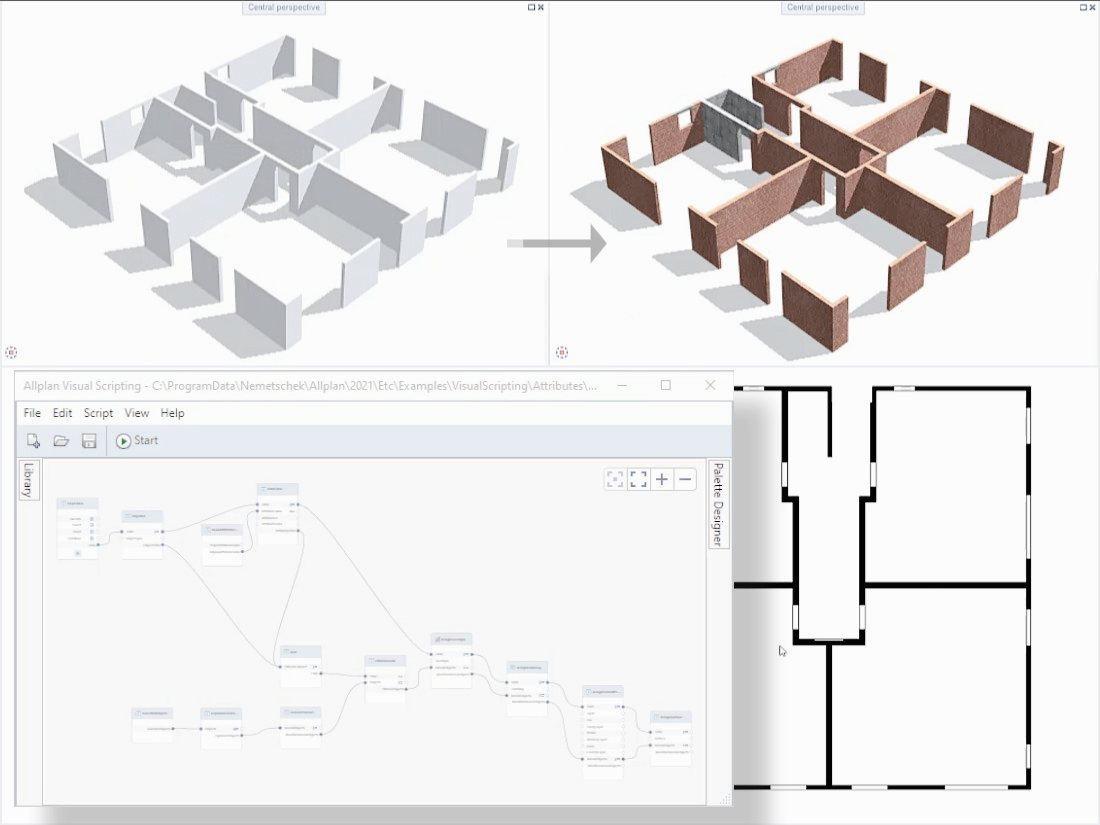1100x825 pixels.
Task: Toggle maximize on the left Central perspective viewport
Action: coord(533,7)
